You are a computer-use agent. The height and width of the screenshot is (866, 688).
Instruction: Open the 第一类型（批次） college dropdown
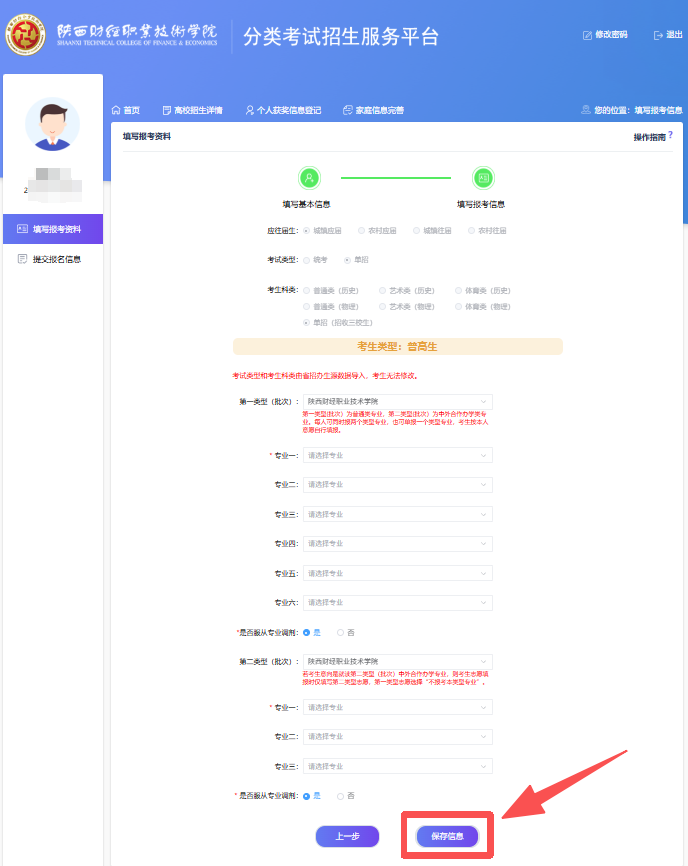pyautogui.click(x=397, y=401)
